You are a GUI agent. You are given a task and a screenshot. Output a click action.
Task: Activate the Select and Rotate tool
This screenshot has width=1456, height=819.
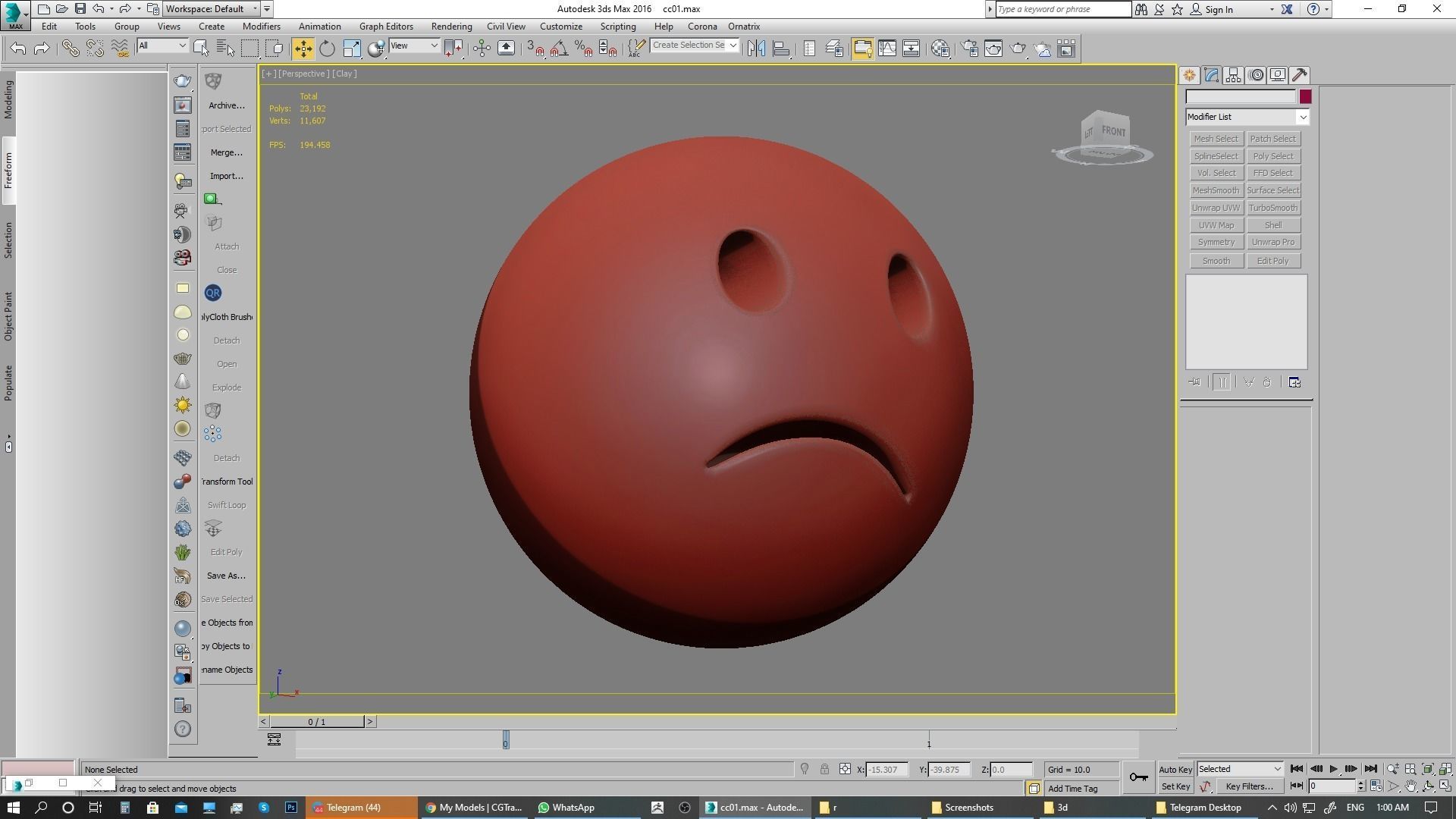point(327,49)
